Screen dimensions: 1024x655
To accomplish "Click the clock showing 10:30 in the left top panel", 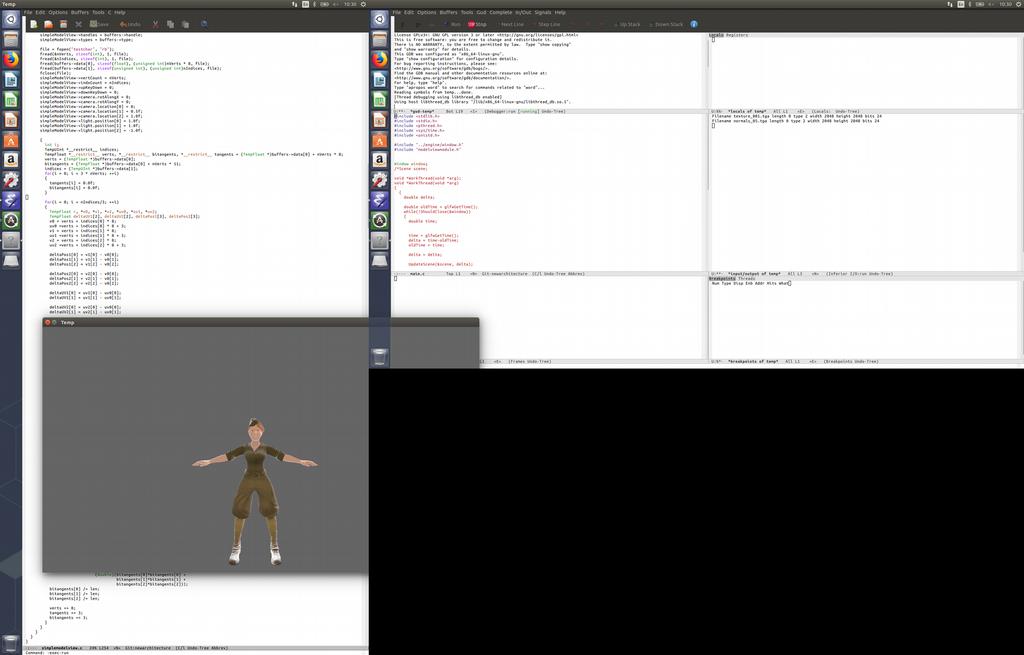I will (x=350, y=4).
